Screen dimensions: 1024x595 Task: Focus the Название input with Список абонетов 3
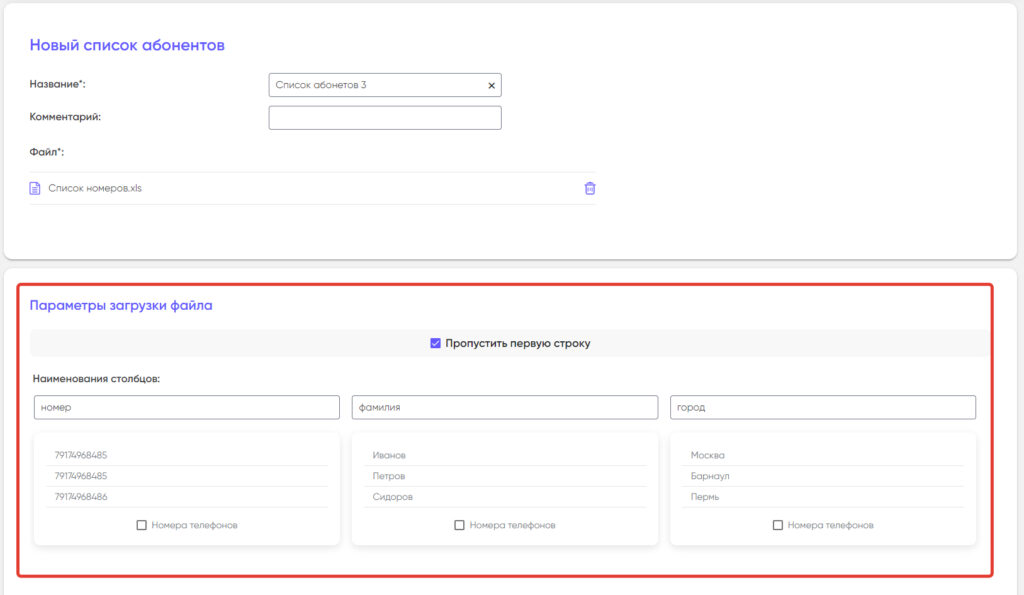375,85
